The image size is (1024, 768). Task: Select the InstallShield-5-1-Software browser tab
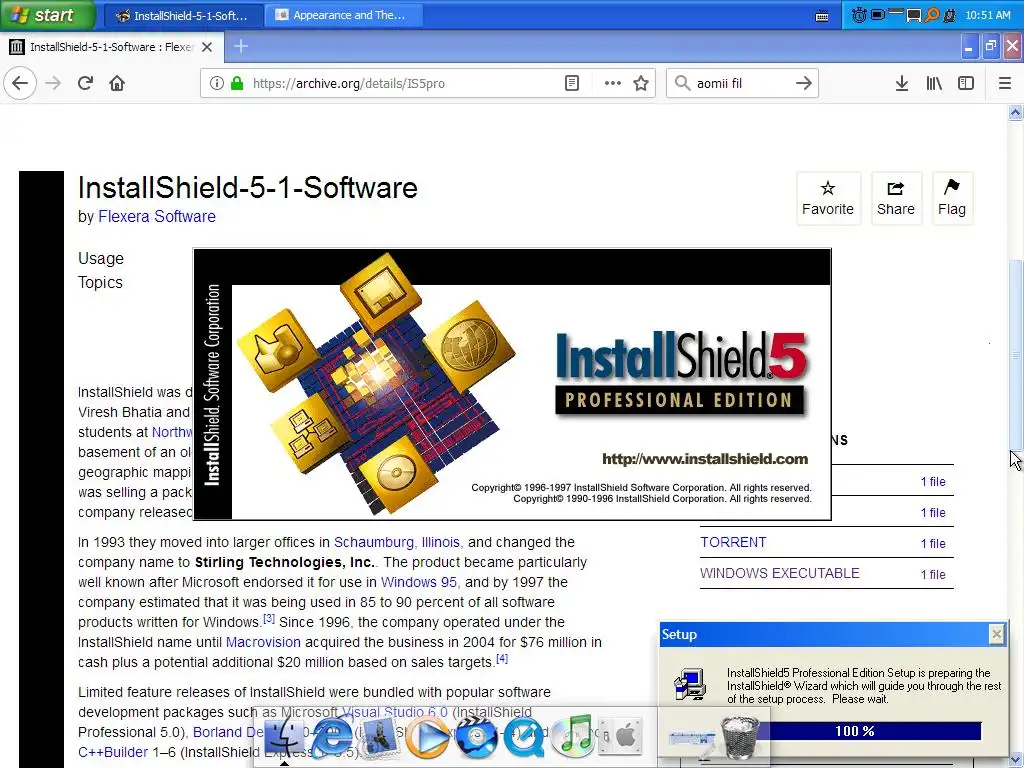[112, 47]
